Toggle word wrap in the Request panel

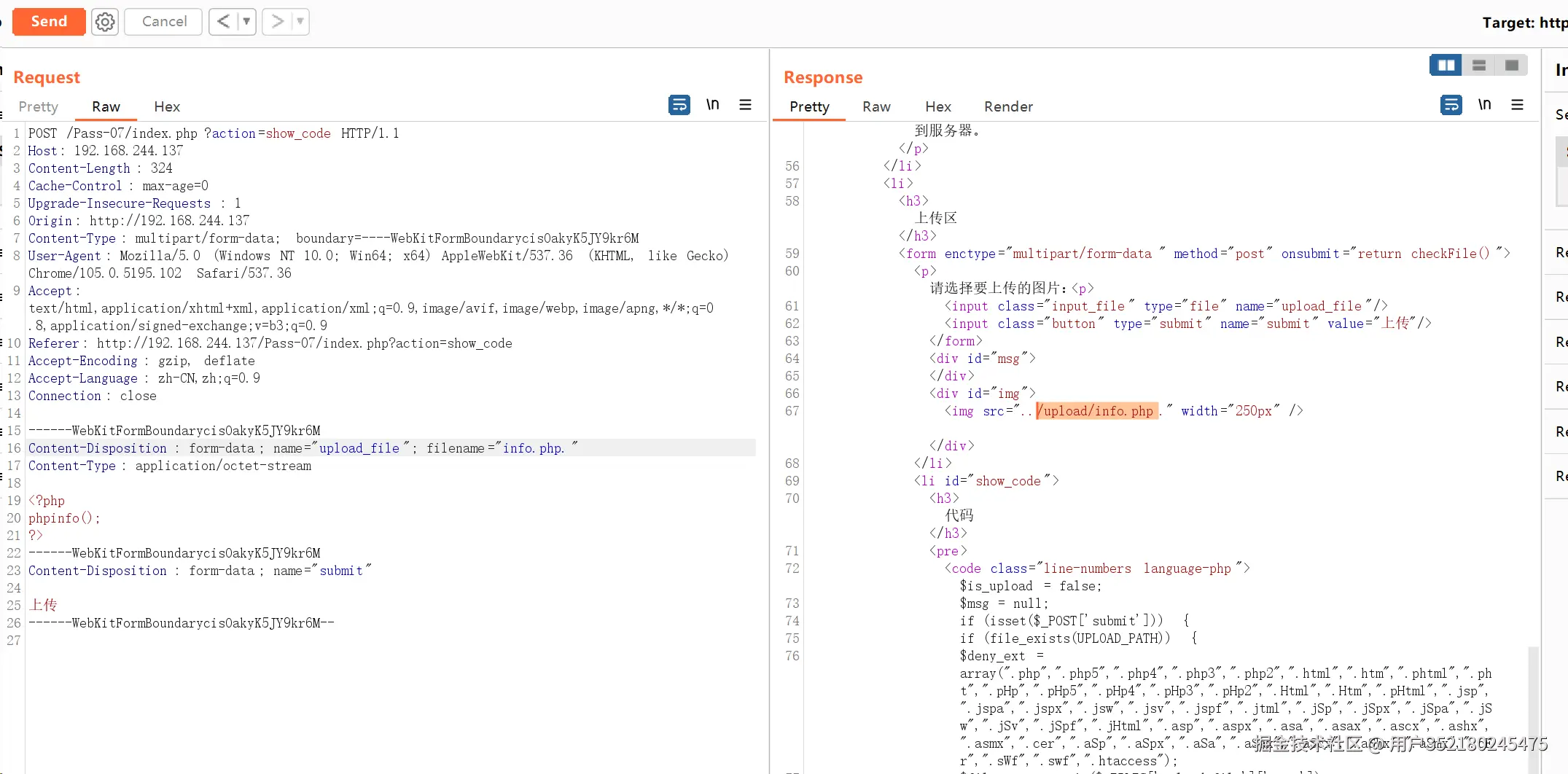[x=679, y=105]
